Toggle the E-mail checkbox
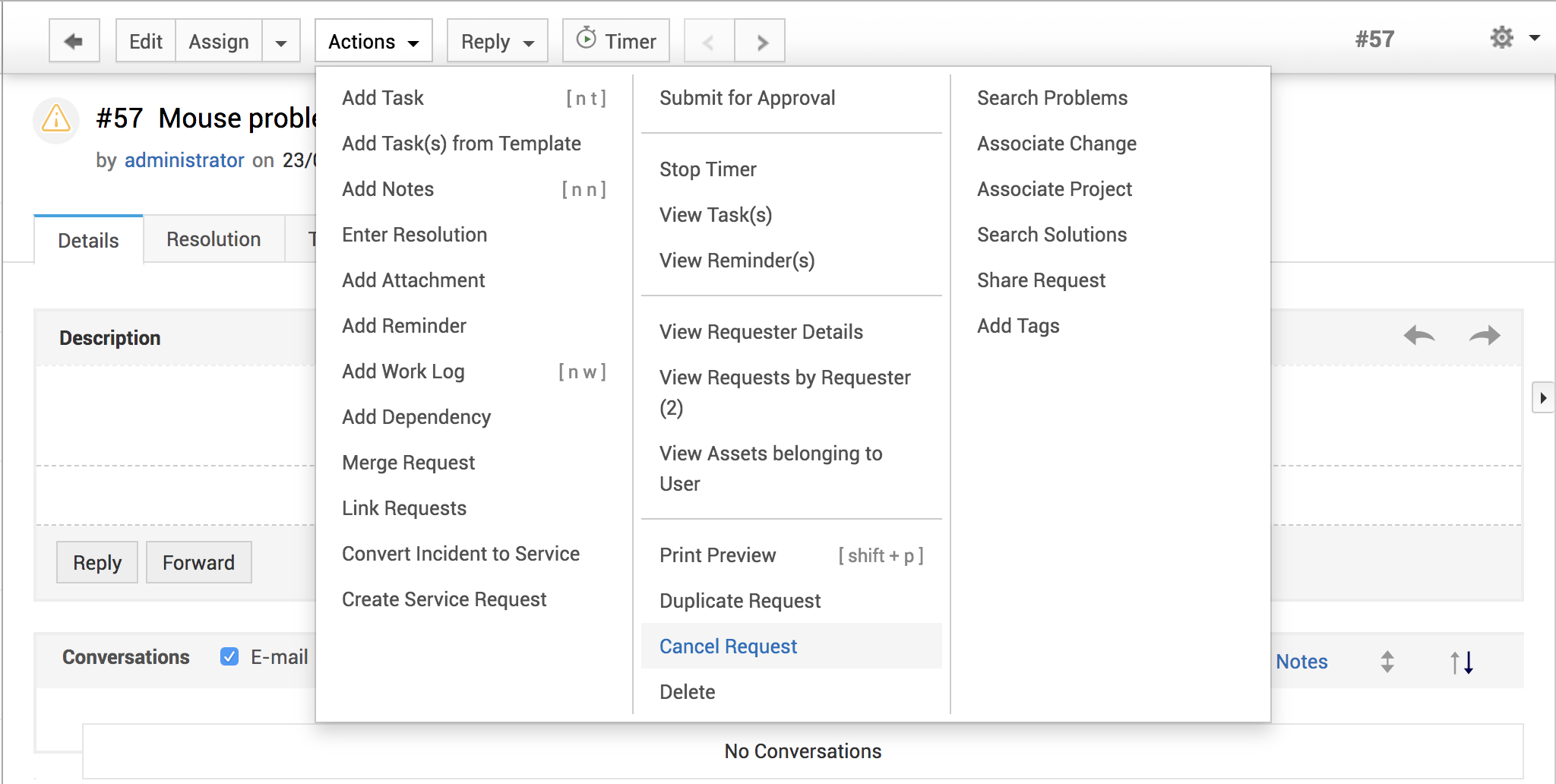Viewport: 1556px width, 784px height. pos(229,656)
